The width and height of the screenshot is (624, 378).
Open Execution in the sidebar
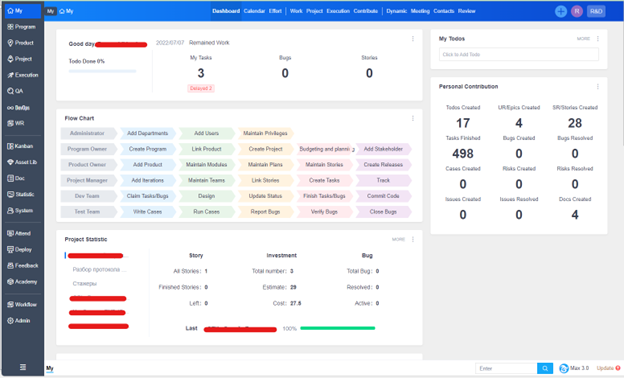click(22, 75)
